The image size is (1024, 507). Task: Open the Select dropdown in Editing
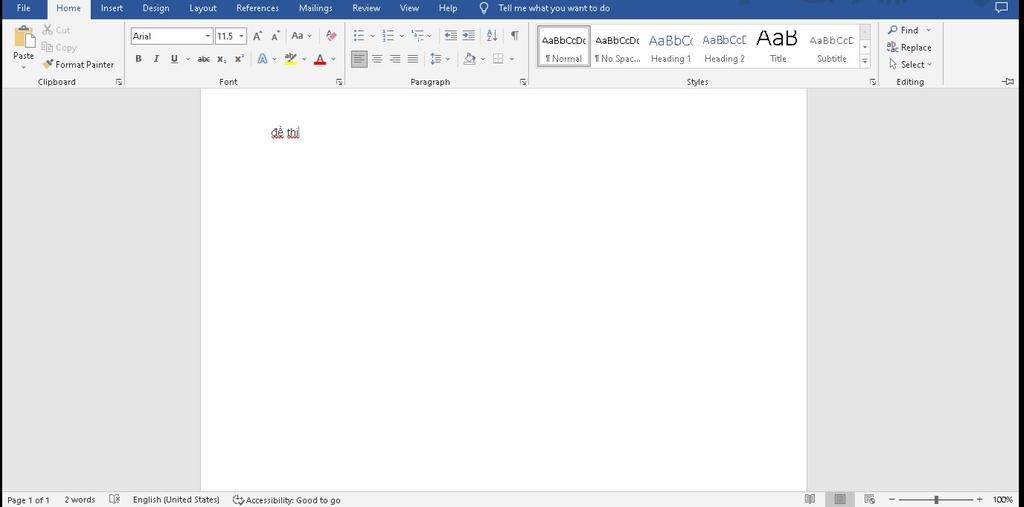pyautogui.click(x=910, y=64)
